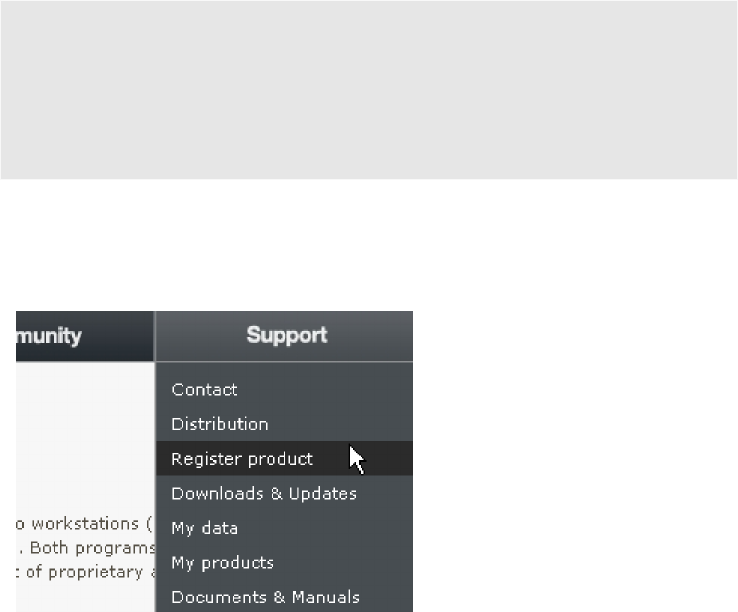Click the gray banner area at top
The height and width of the screenshot is (612, 738).
(x=369, y=89)
